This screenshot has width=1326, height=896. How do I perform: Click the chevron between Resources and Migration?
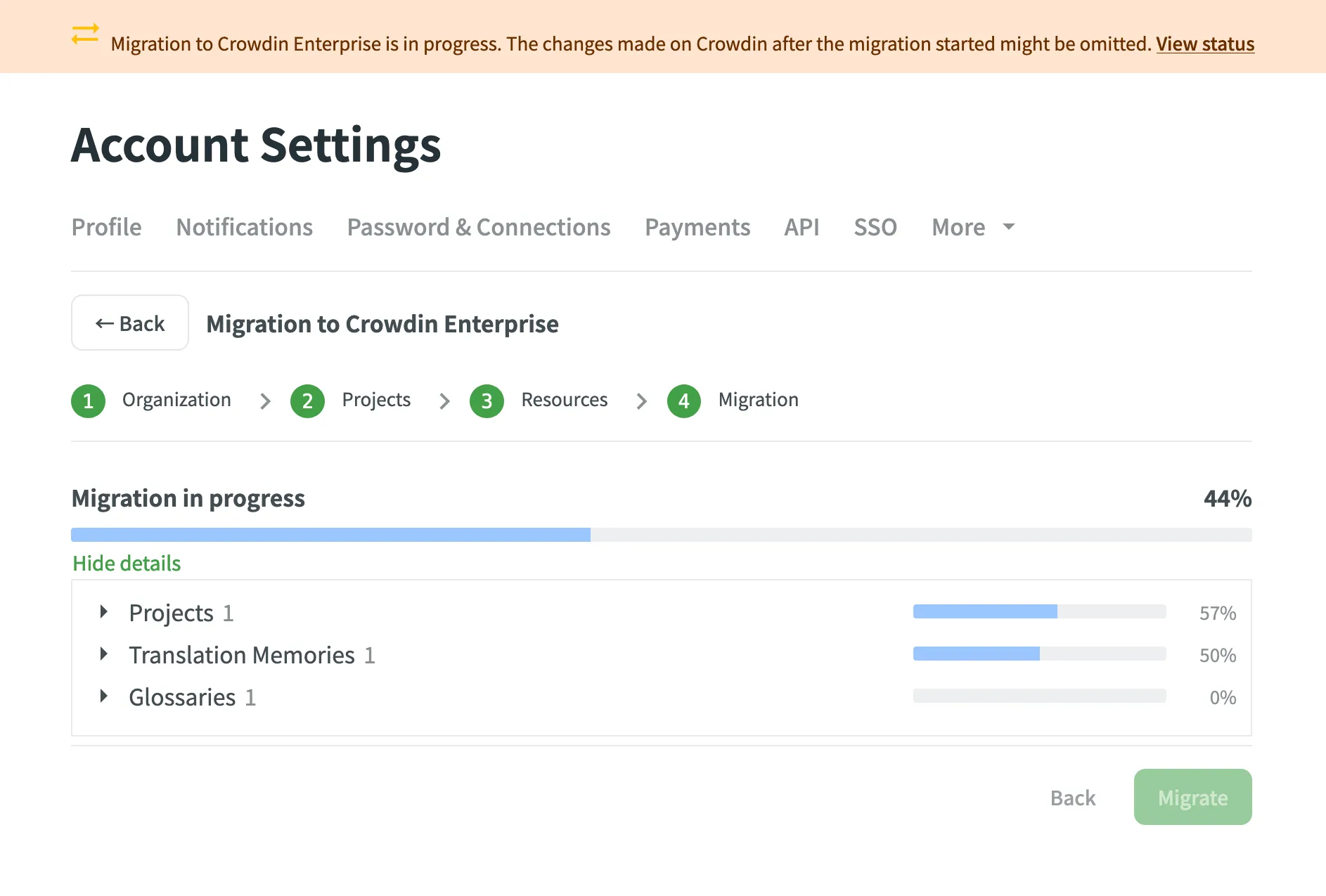tap(641, 401)
